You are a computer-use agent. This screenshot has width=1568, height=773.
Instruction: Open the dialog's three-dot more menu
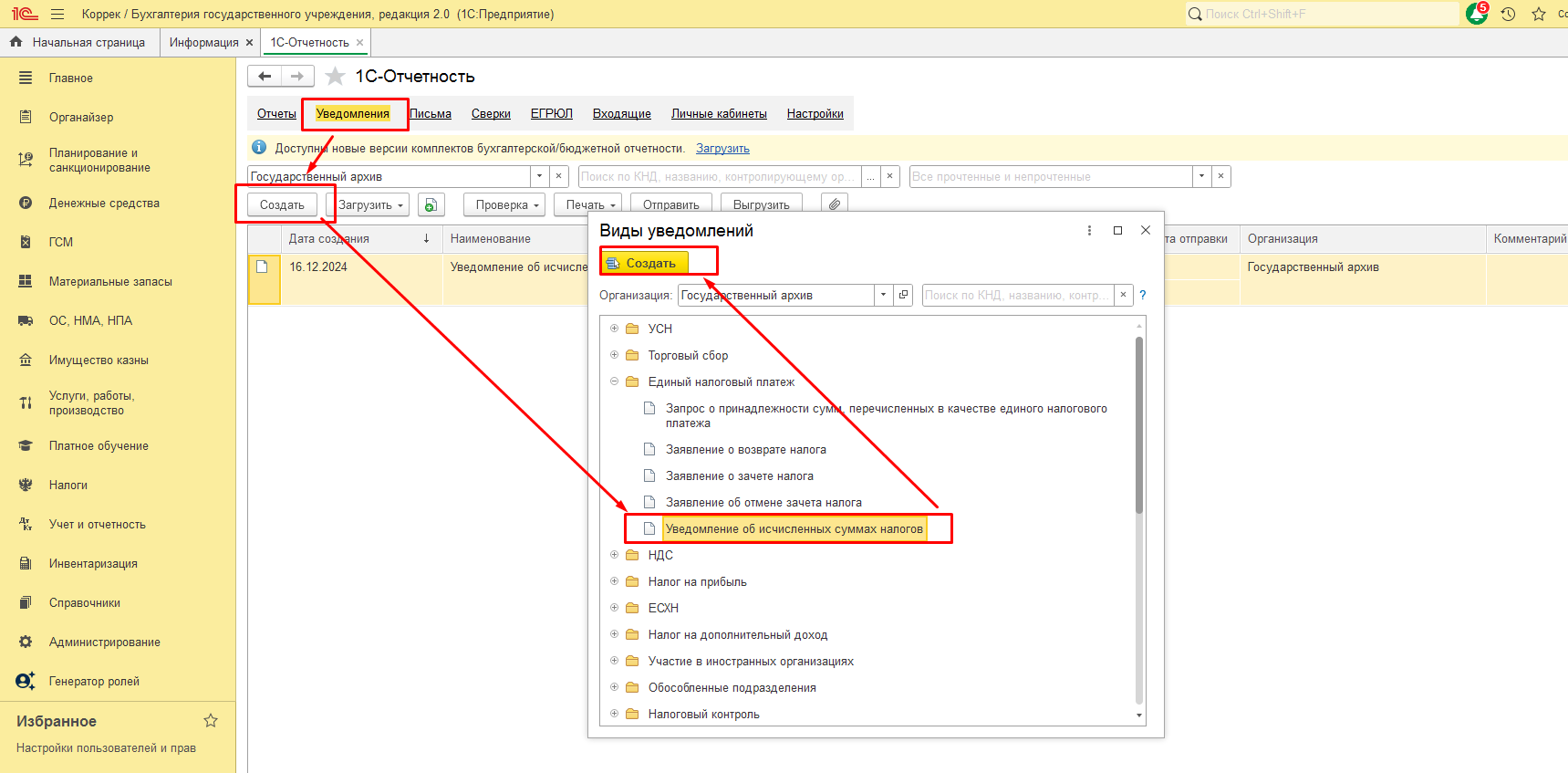pyautogui.click(x=1089, y=231)
